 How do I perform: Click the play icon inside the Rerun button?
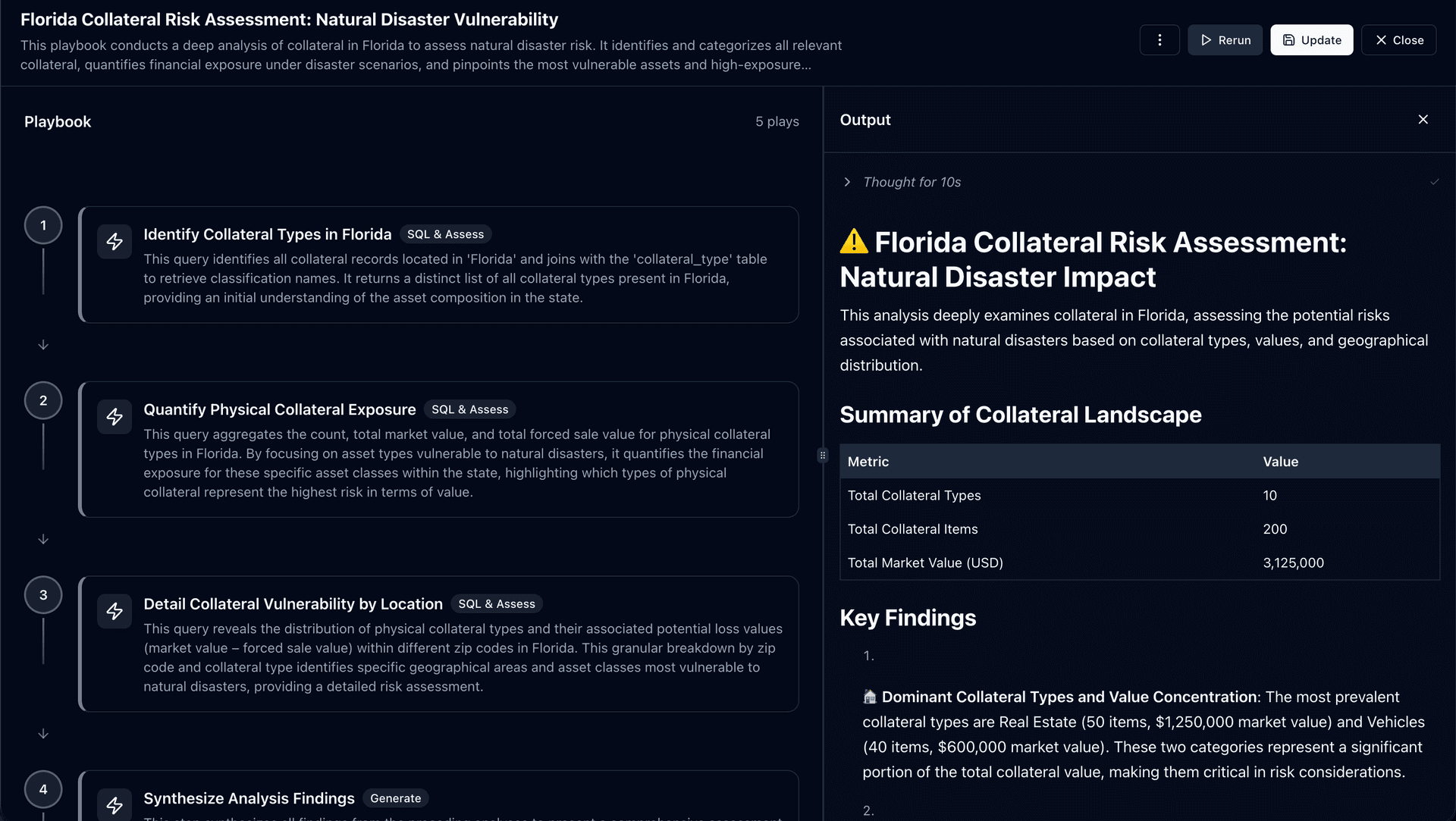(1207, 39)
